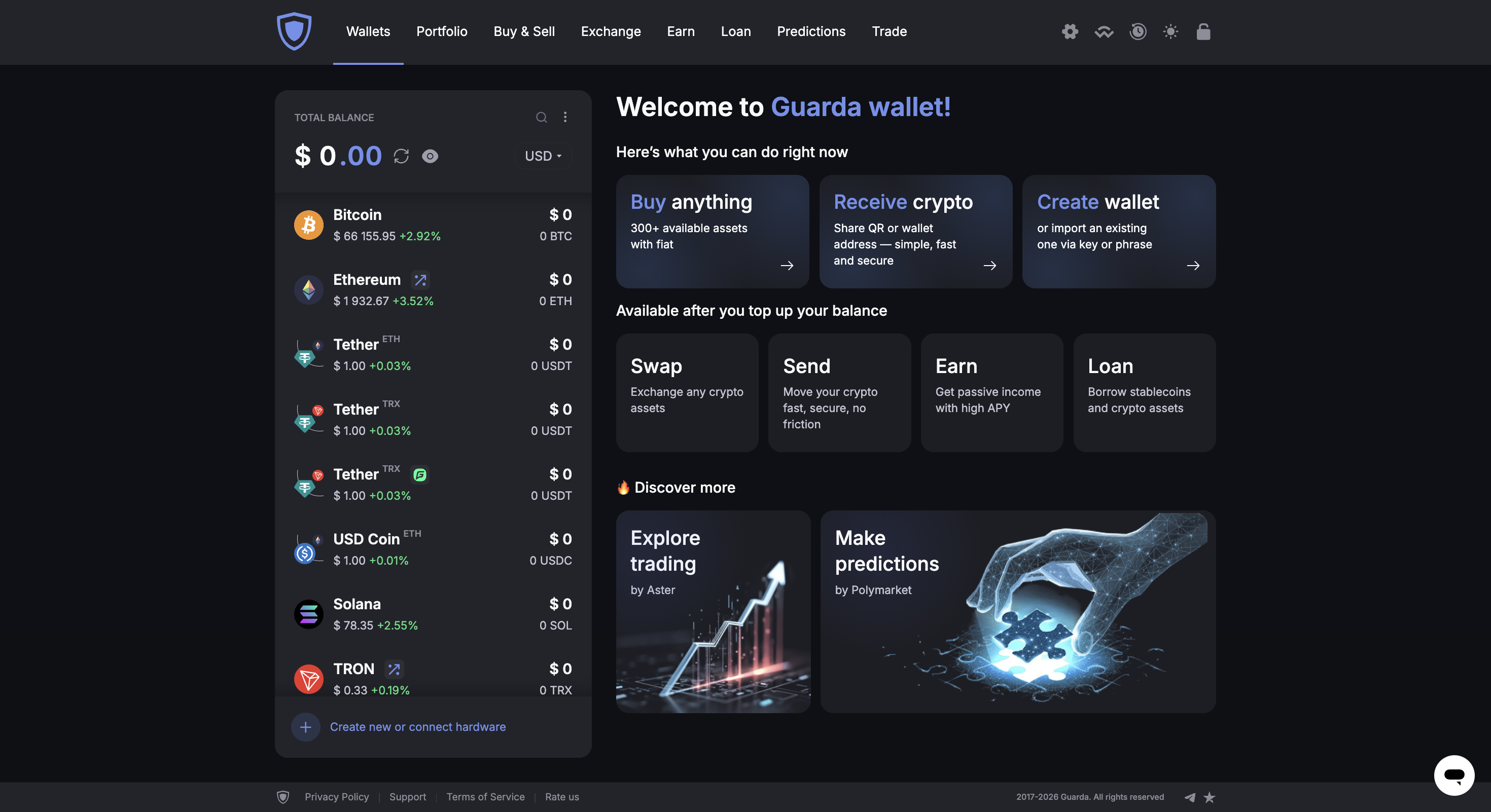This screenshot has height=812, width=1491.
Task: Open the Predictions tab
Action: click(811, 31)
